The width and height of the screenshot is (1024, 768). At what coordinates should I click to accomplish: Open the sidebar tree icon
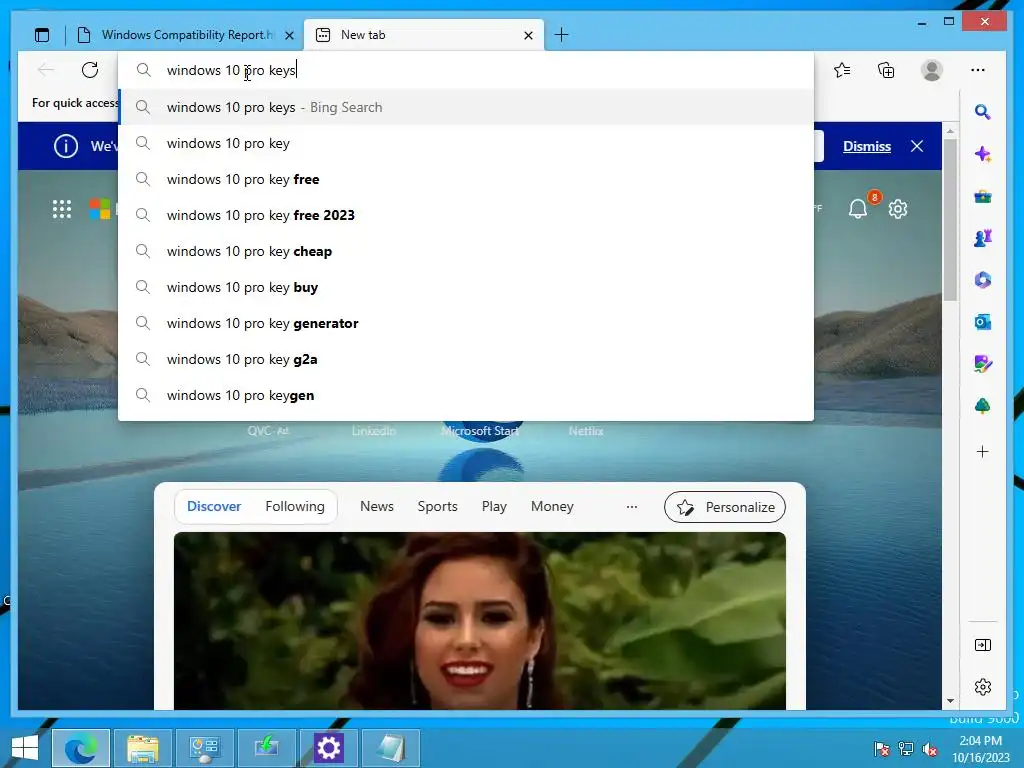point(982,406)
